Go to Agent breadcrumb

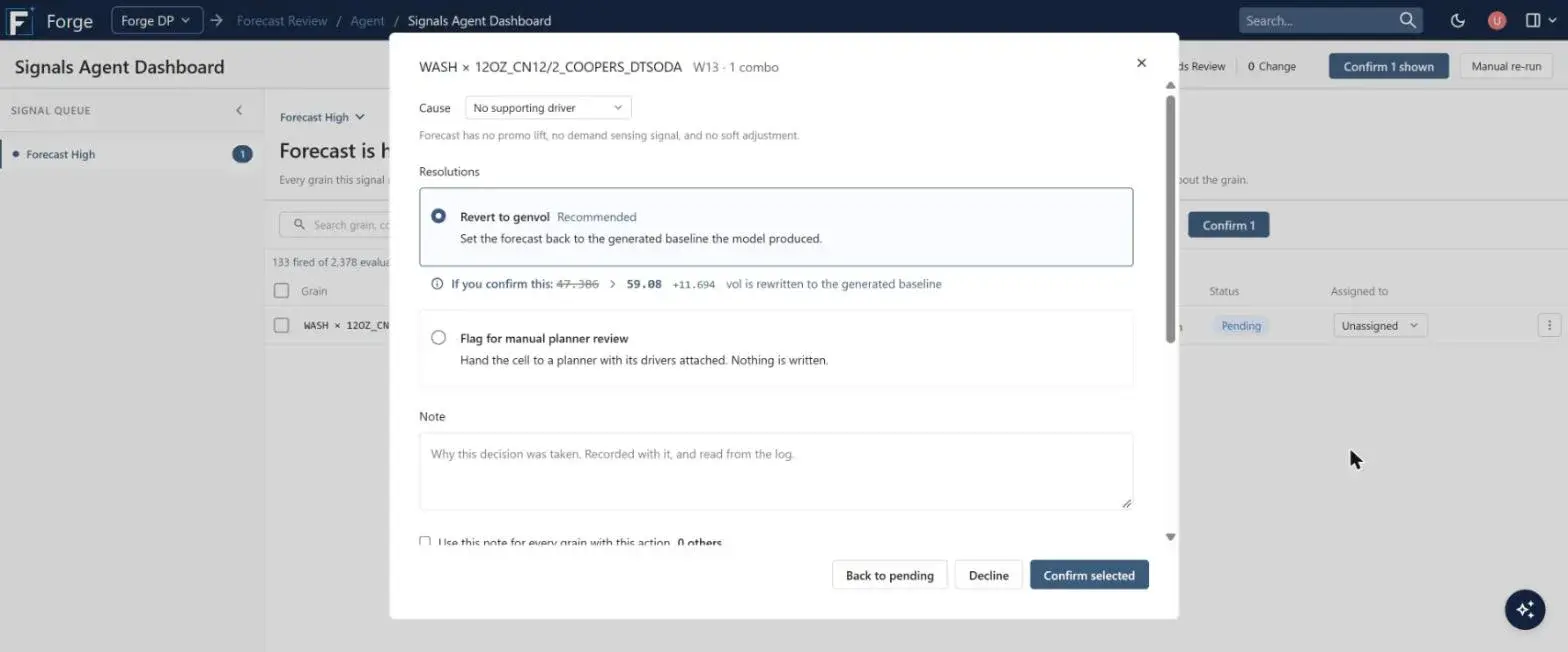point(367,21)
